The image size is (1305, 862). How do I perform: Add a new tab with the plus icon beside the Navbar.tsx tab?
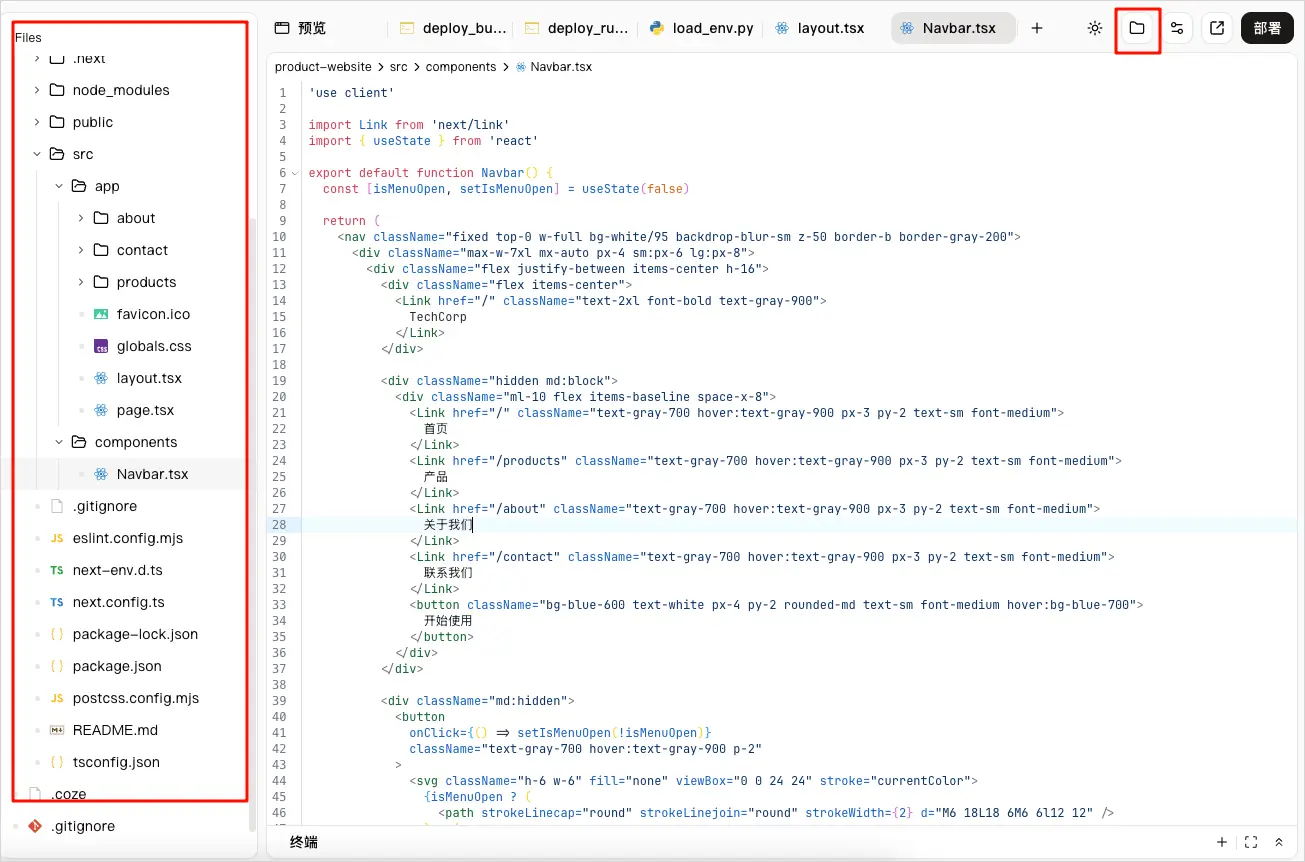pos(1037,28)
